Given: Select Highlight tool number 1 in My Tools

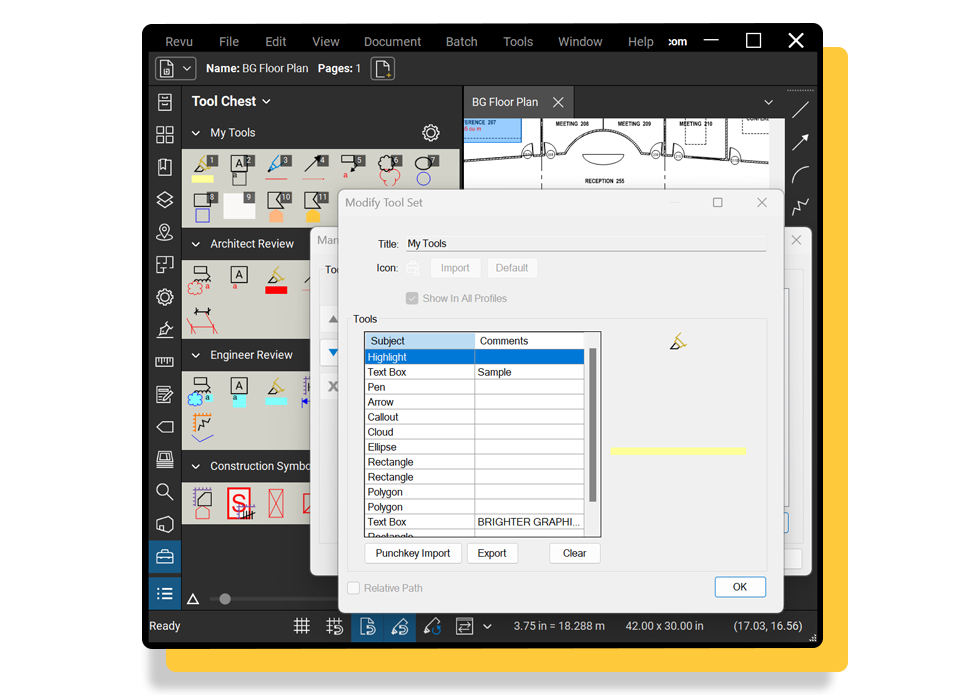Looking at the screenshot, I should pos(204,169).
